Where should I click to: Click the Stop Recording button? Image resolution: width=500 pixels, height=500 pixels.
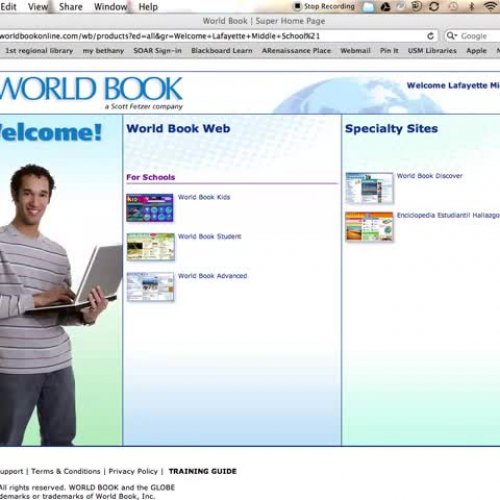pyautogui.click(x=324, y=6)
